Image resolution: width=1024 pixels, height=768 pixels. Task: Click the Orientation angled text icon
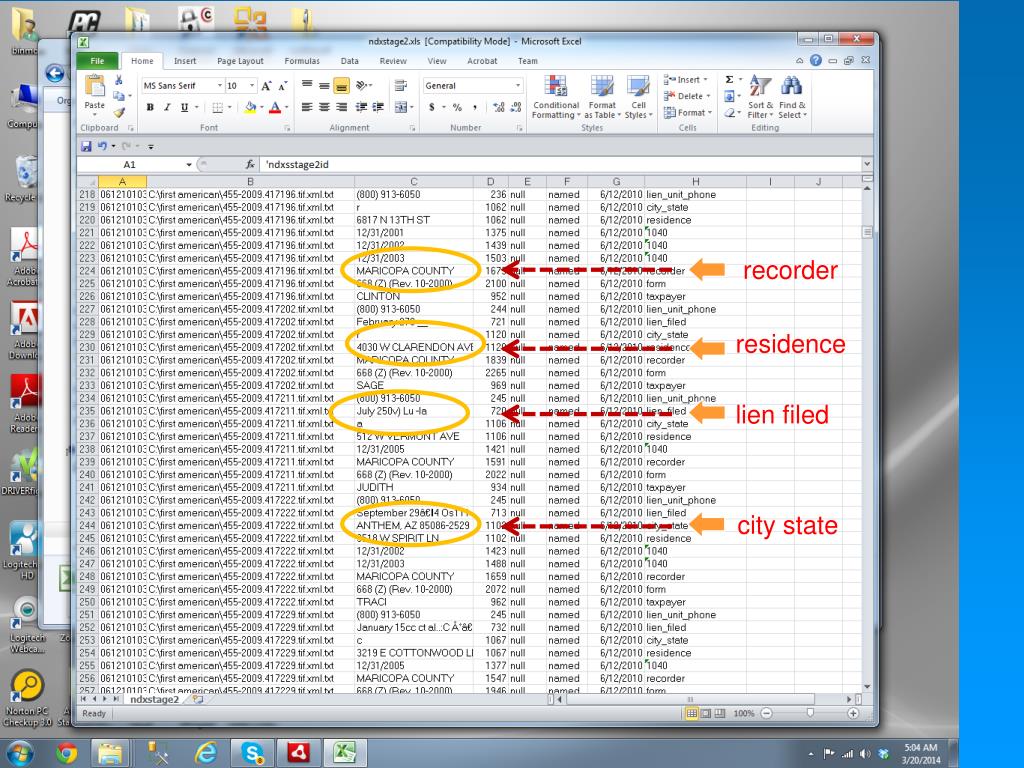(361, 86)
